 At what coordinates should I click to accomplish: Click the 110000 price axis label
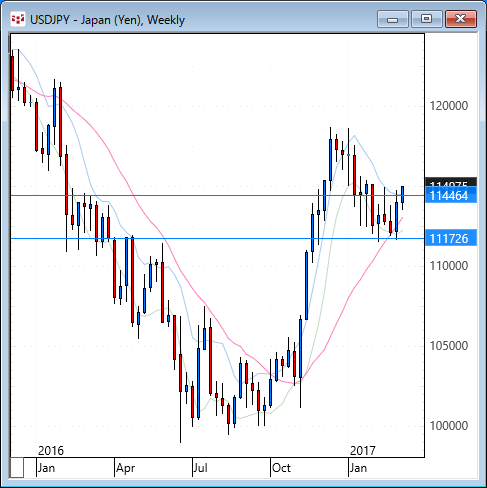point(449,266)
